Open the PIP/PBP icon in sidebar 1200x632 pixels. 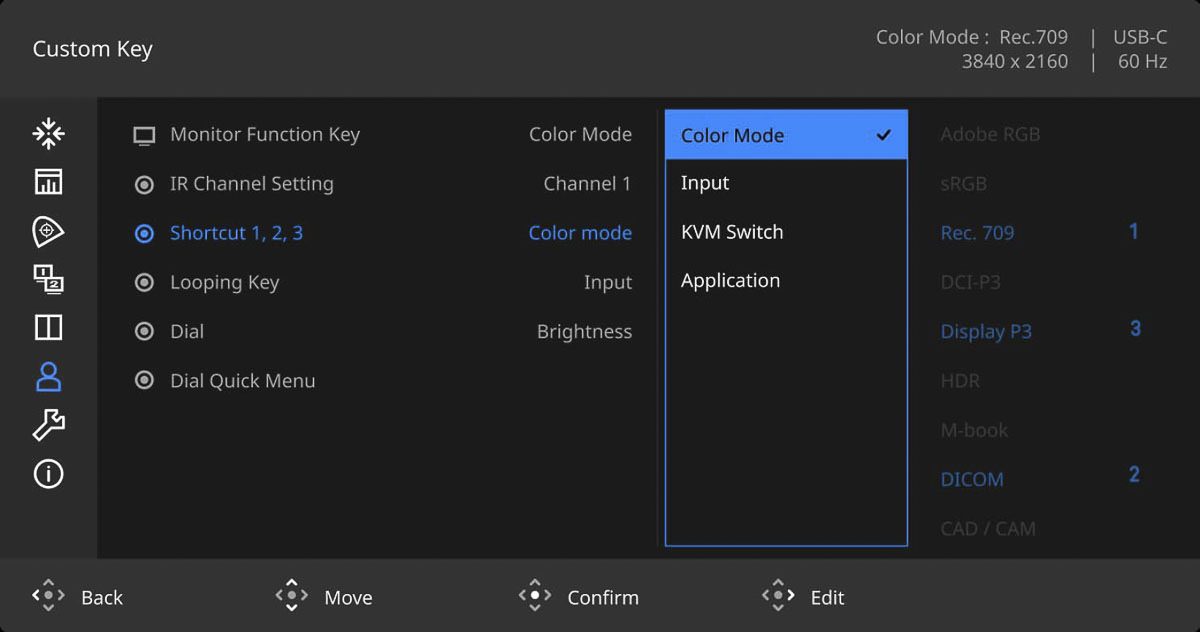48,279
